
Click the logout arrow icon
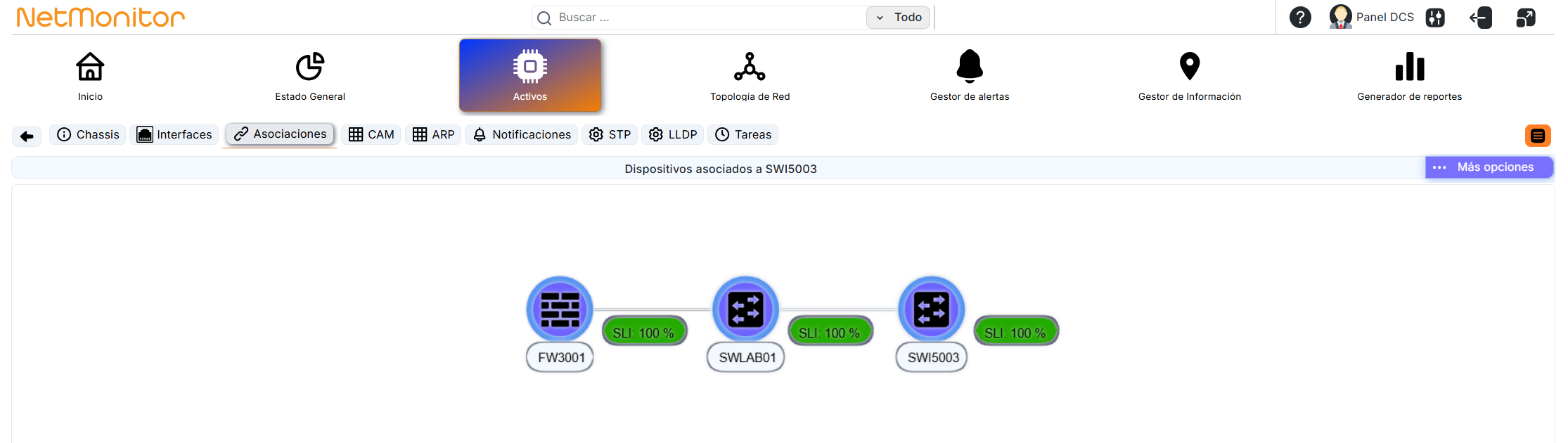(1481, 18)
